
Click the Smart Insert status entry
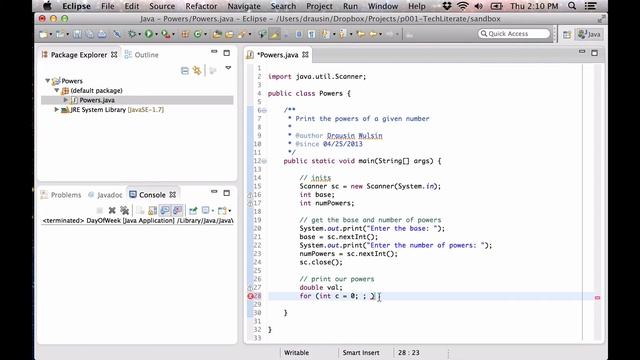[361, 353]
